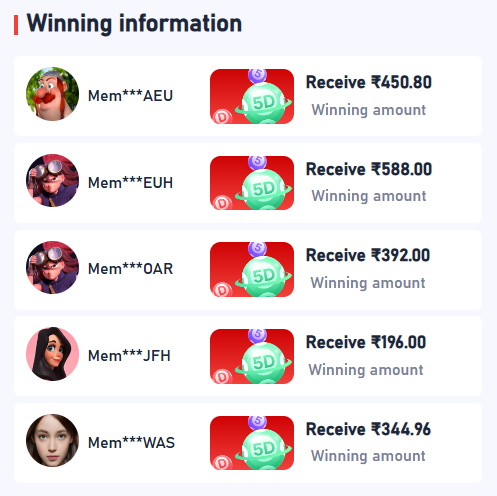Click the Winning information heading
Screen dimensions: 497x496
[x=134, y=24]
